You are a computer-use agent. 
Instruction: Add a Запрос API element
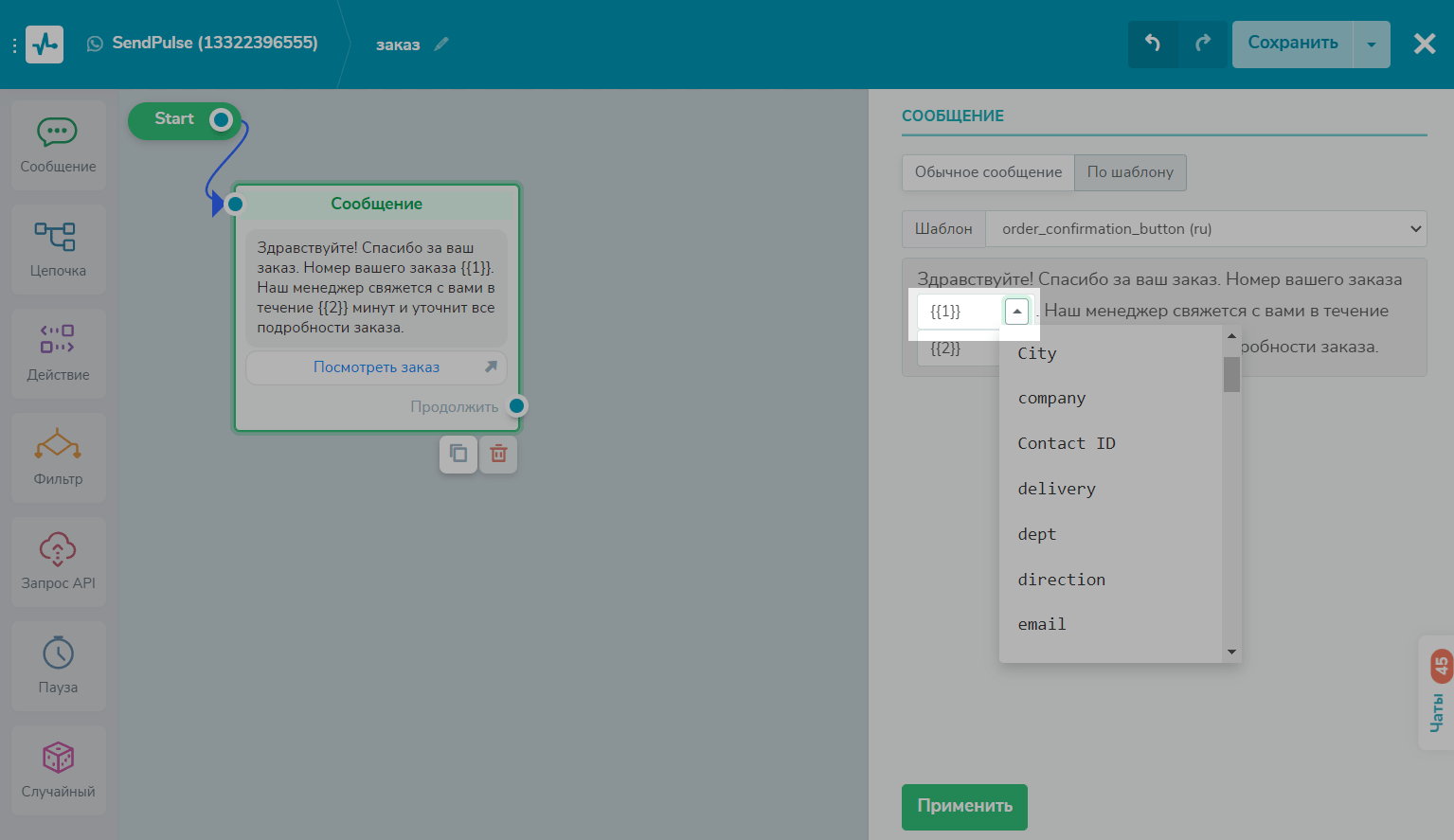pyautogui.click(x=58, y=562)
